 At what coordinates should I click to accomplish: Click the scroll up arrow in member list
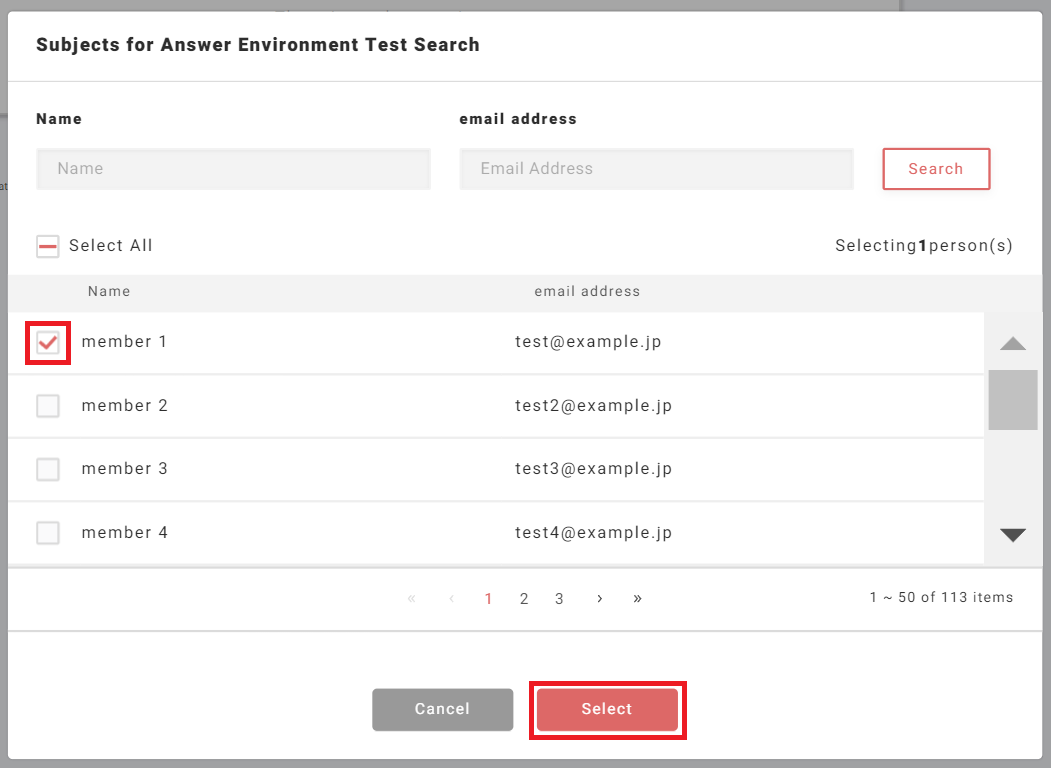pos(1013,344)
